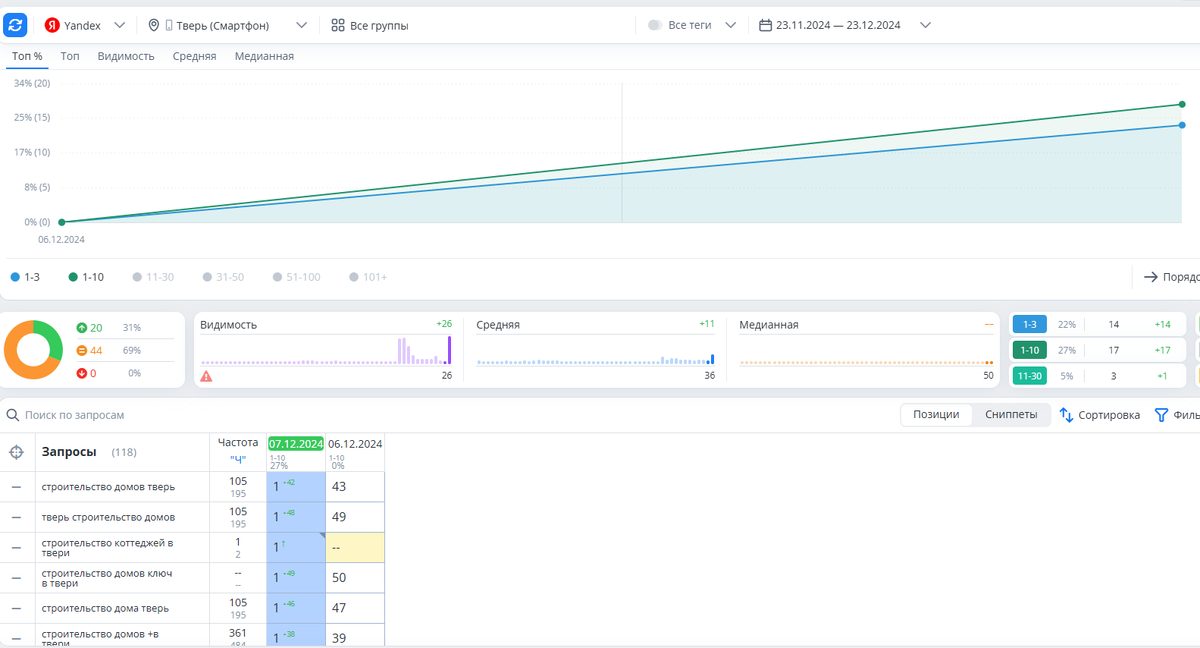
Task: Toggle the Все теги switch
Action: [x=655, y=25]
